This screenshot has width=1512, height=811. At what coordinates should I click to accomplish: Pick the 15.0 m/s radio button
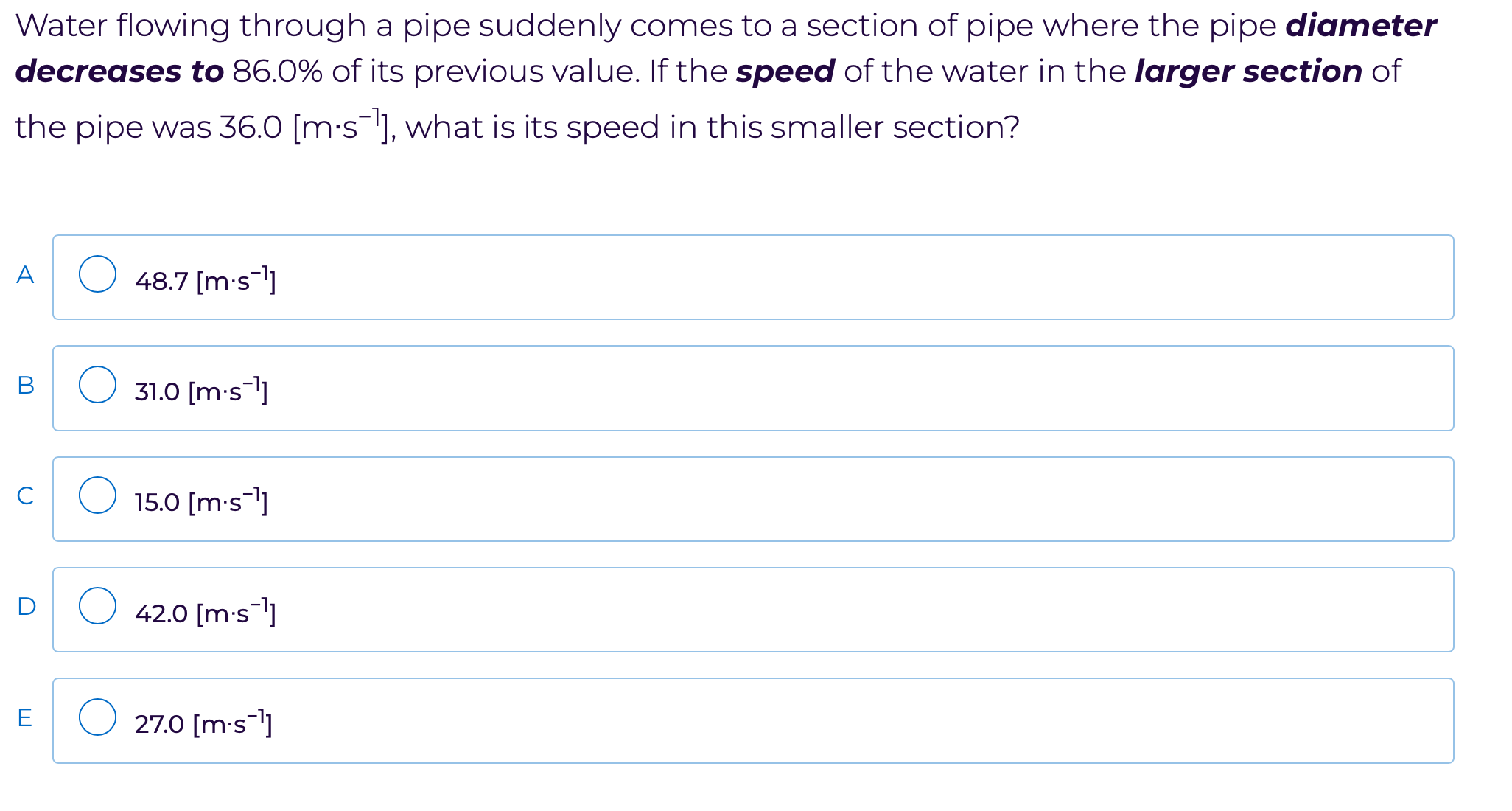pyautogui.click(x=98, y=495)
